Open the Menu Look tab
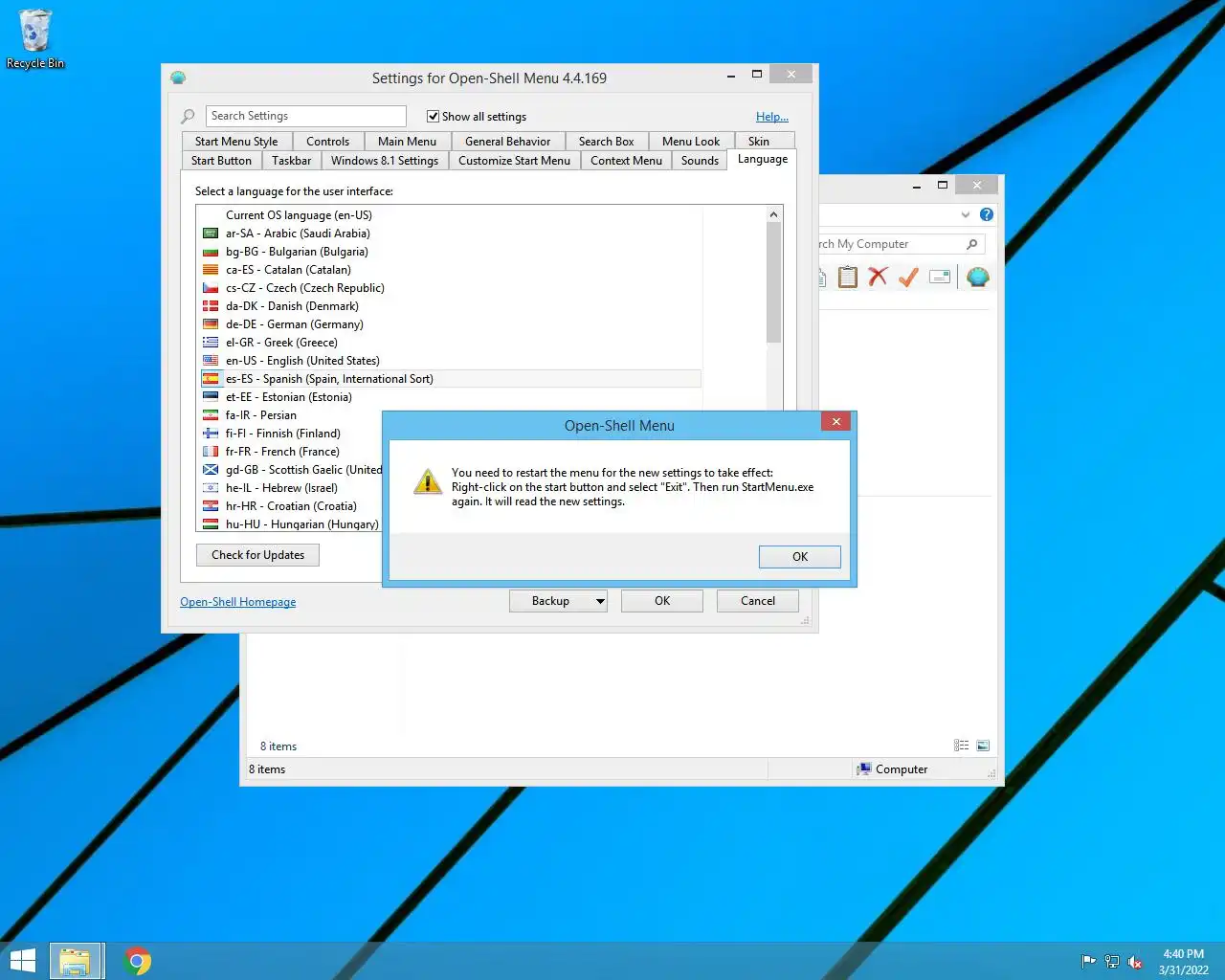Screen dimensions: 1225x980 pyautogui.click(x=691, y=142)
